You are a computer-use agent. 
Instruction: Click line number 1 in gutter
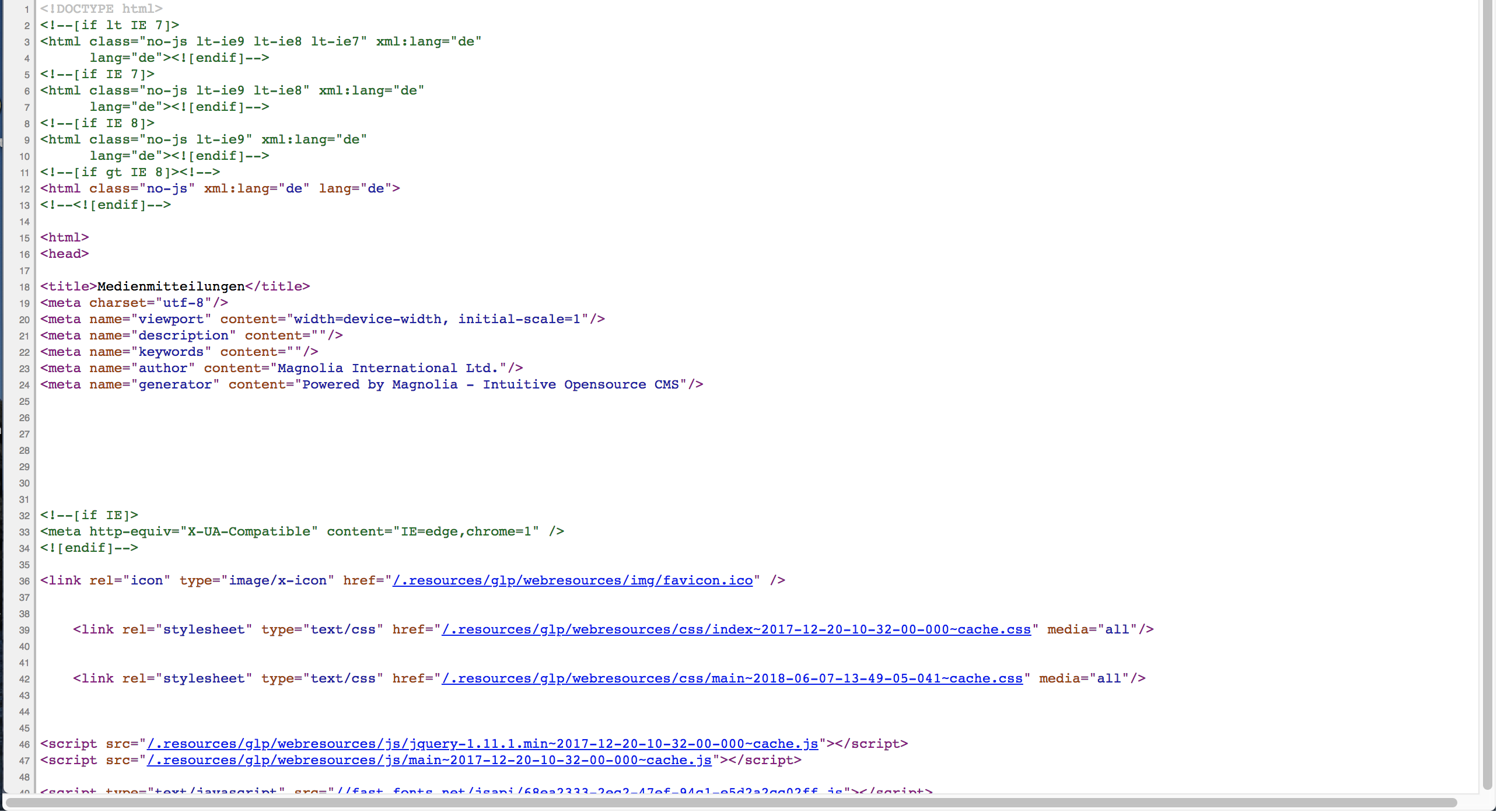pyautogui.click(x=26, y=9)
